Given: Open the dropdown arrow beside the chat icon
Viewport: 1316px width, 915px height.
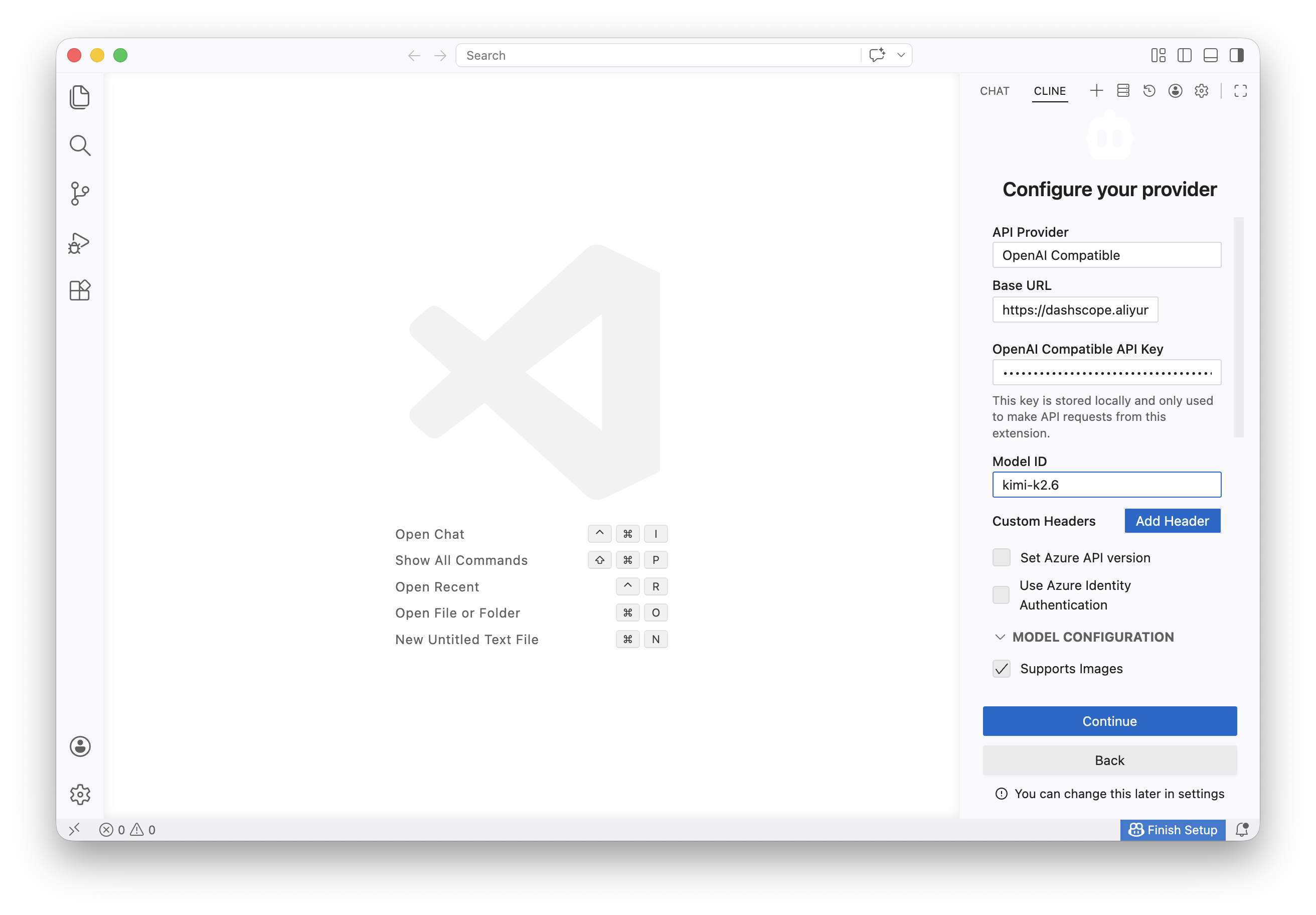Looking at the screenshot, I should 901,55.
